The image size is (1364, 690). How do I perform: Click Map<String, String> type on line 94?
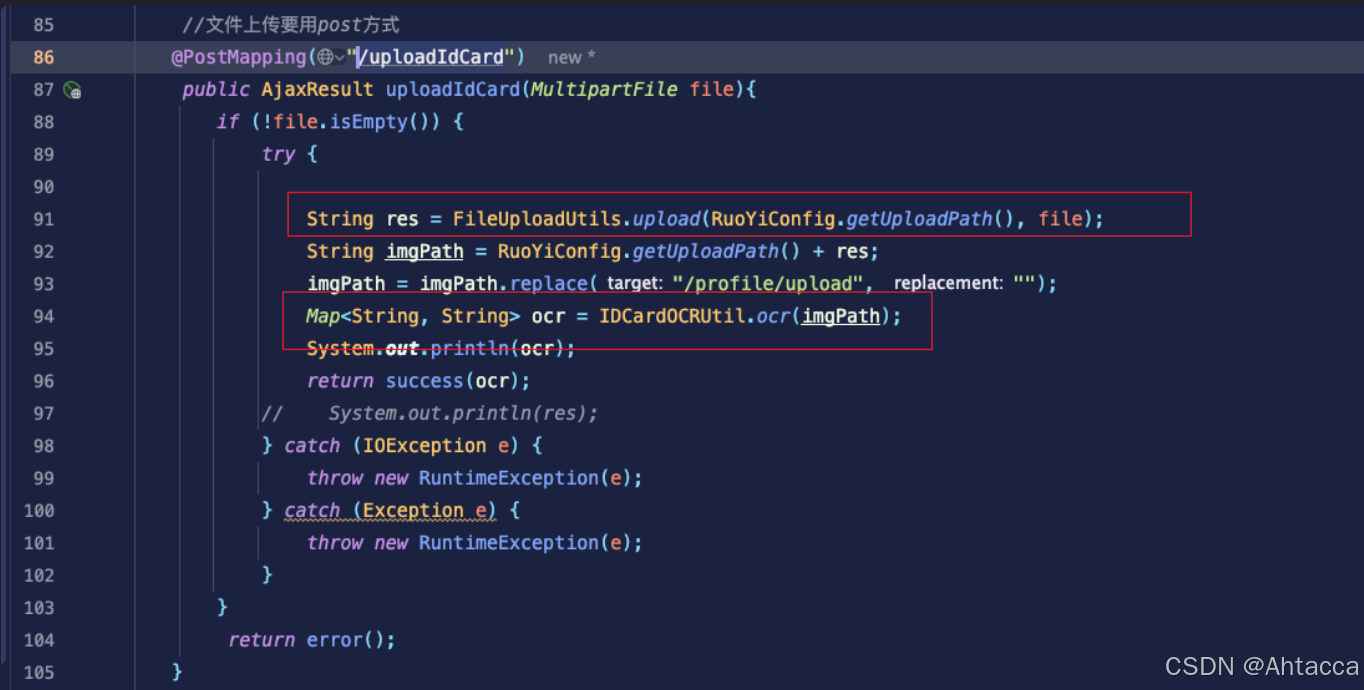413,316
